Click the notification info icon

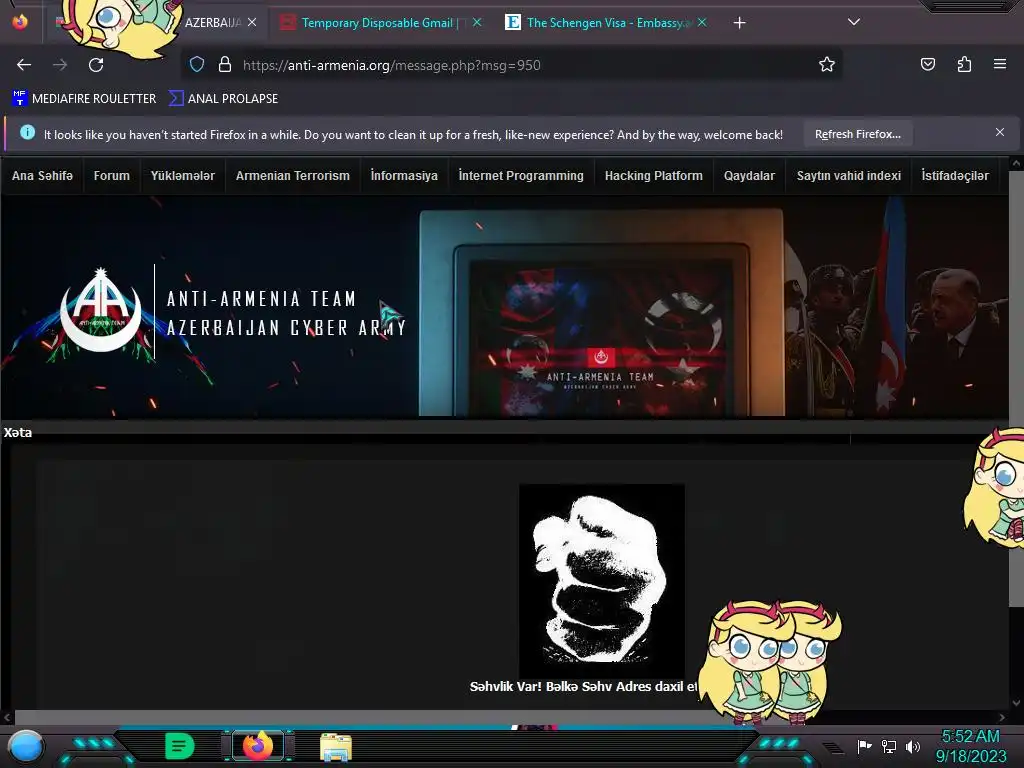[27, 133]
